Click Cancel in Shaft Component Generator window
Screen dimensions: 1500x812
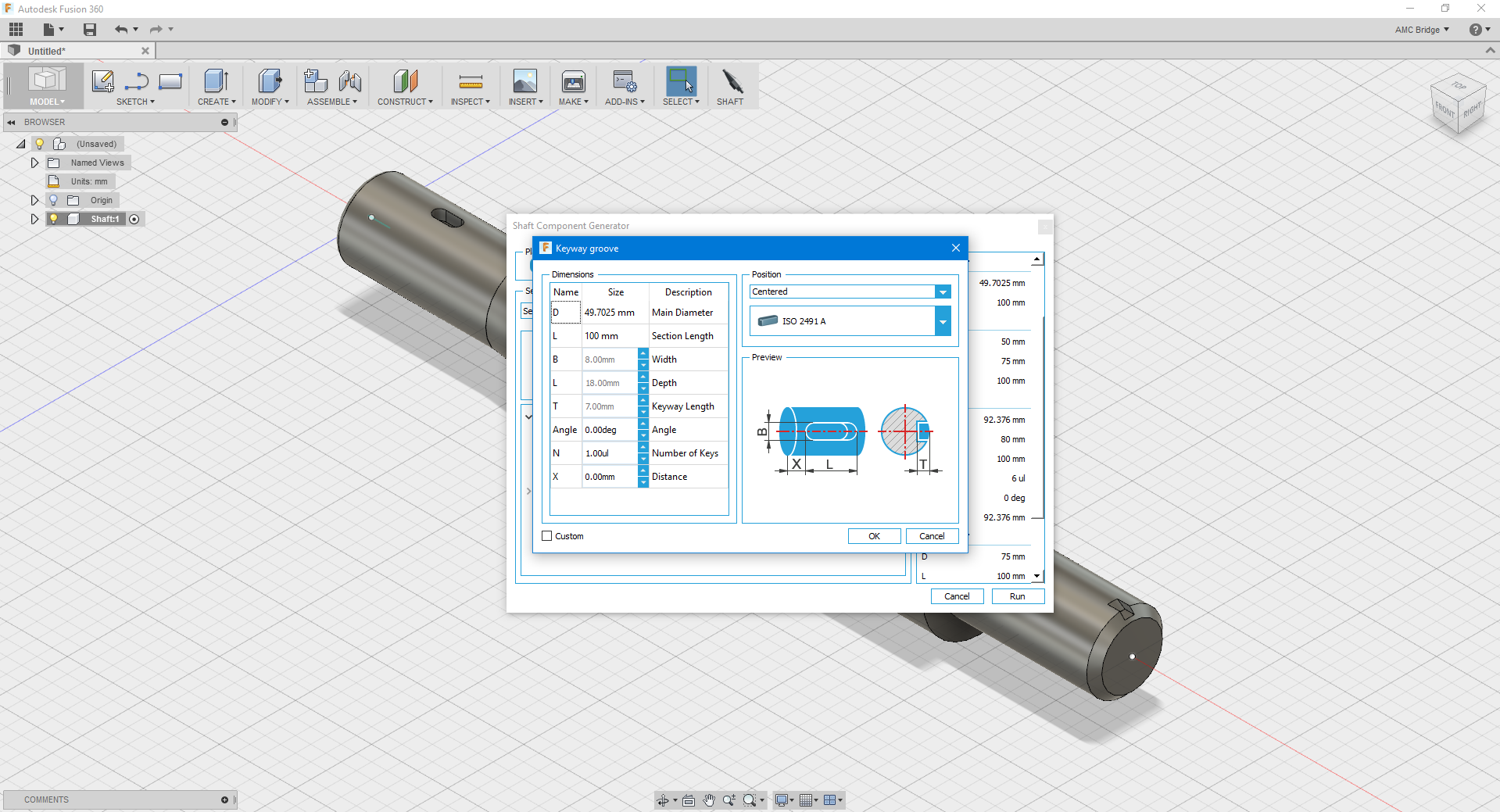(x=957, y=596)
